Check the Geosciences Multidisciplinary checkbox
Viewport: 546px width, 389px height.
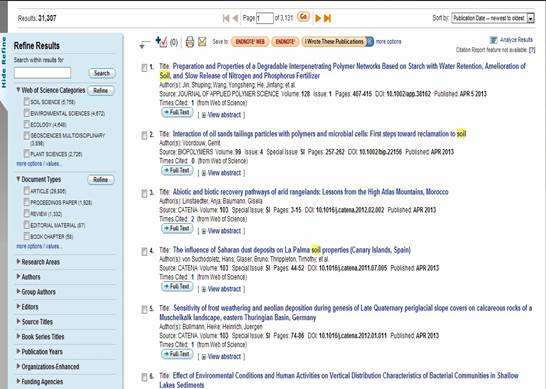pyautogui.click(x=26, y=135)
